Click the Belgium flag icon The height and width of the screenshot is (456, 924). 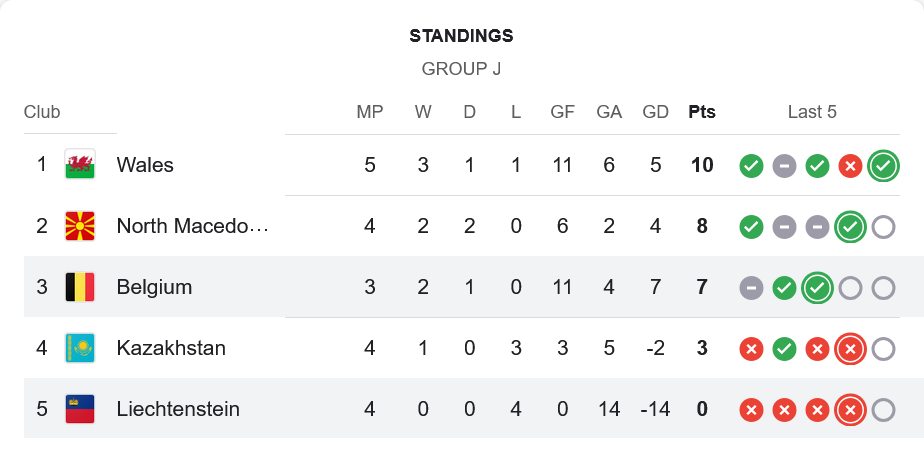[x=80, y=287]
